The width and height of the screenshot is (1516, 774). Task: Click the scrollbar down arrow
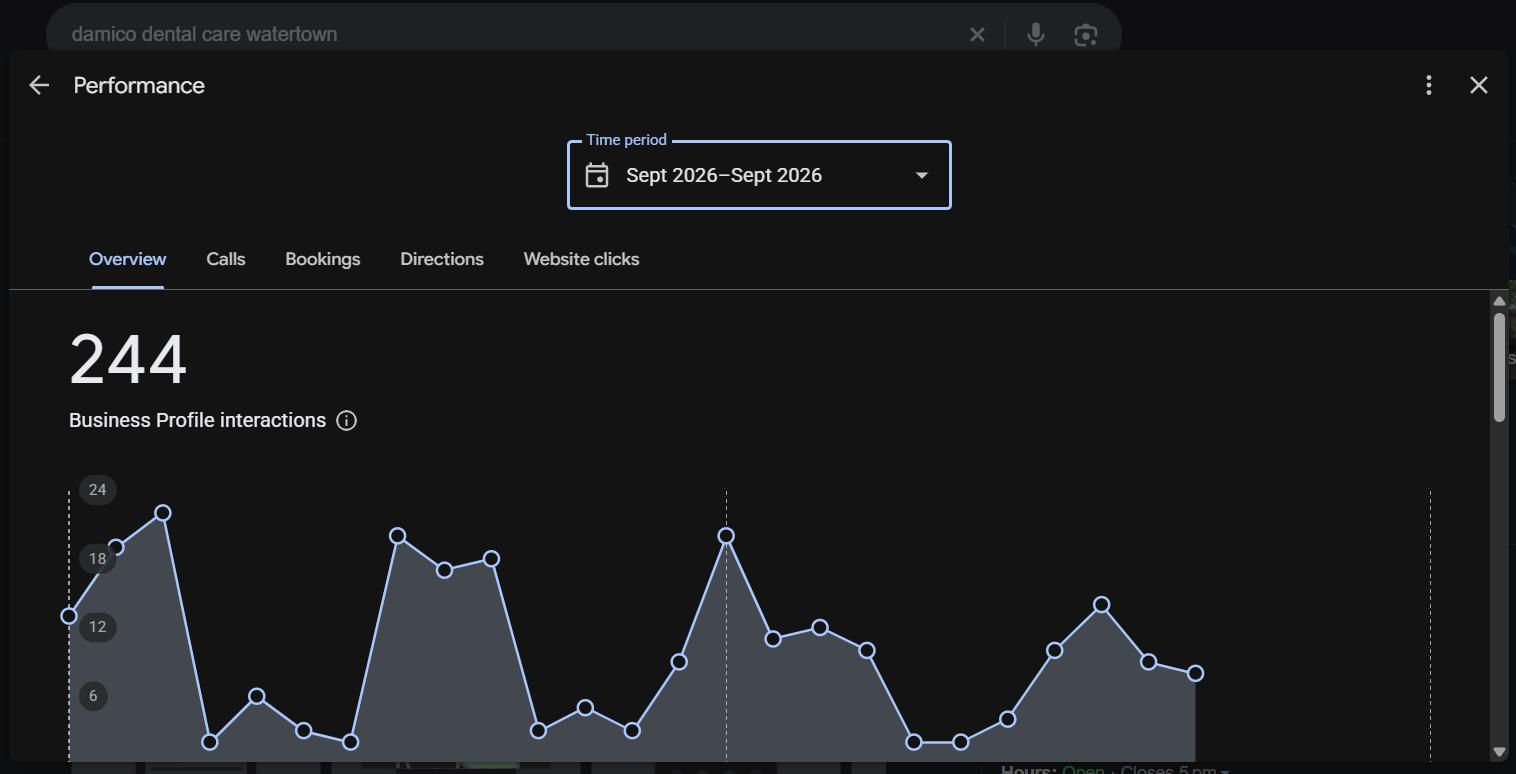coord(1499,752)
